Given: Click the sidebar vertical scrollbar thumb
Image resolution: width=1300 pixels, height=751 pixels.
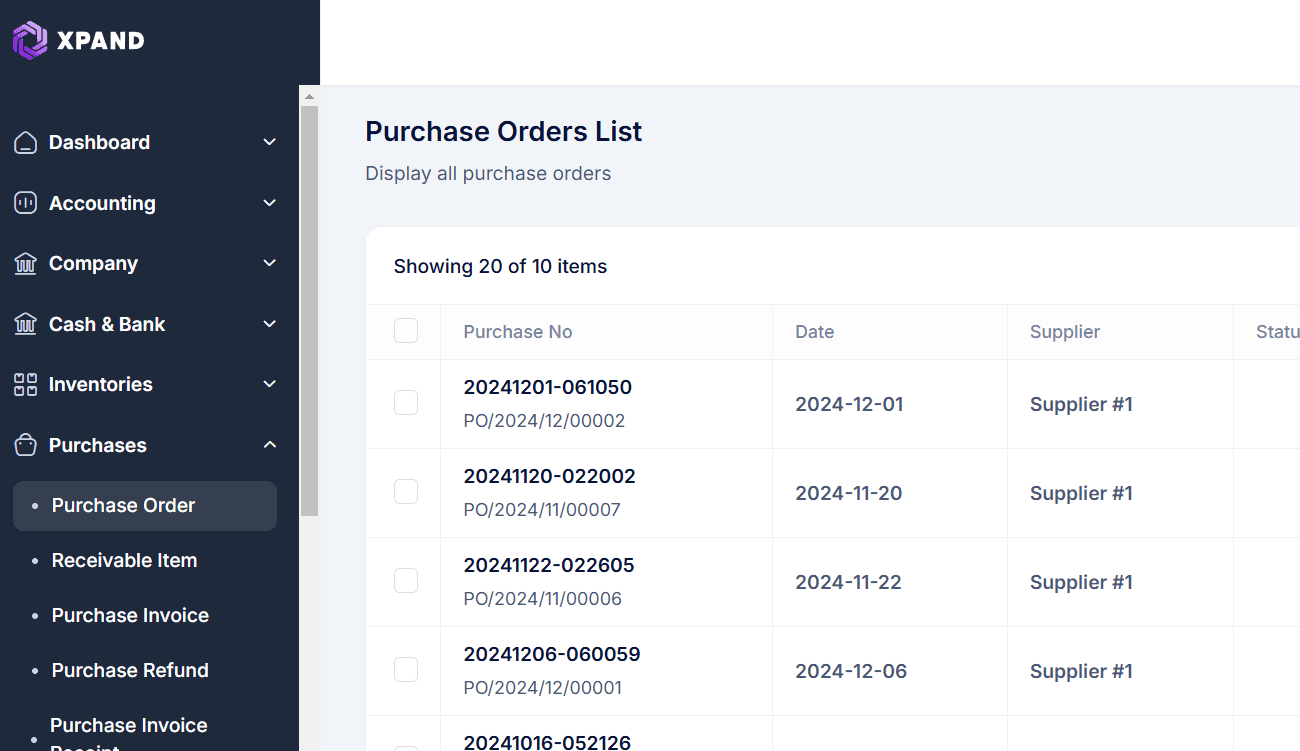Looking at the screenshot, I should pyautogui.click(x=309, y=310).
